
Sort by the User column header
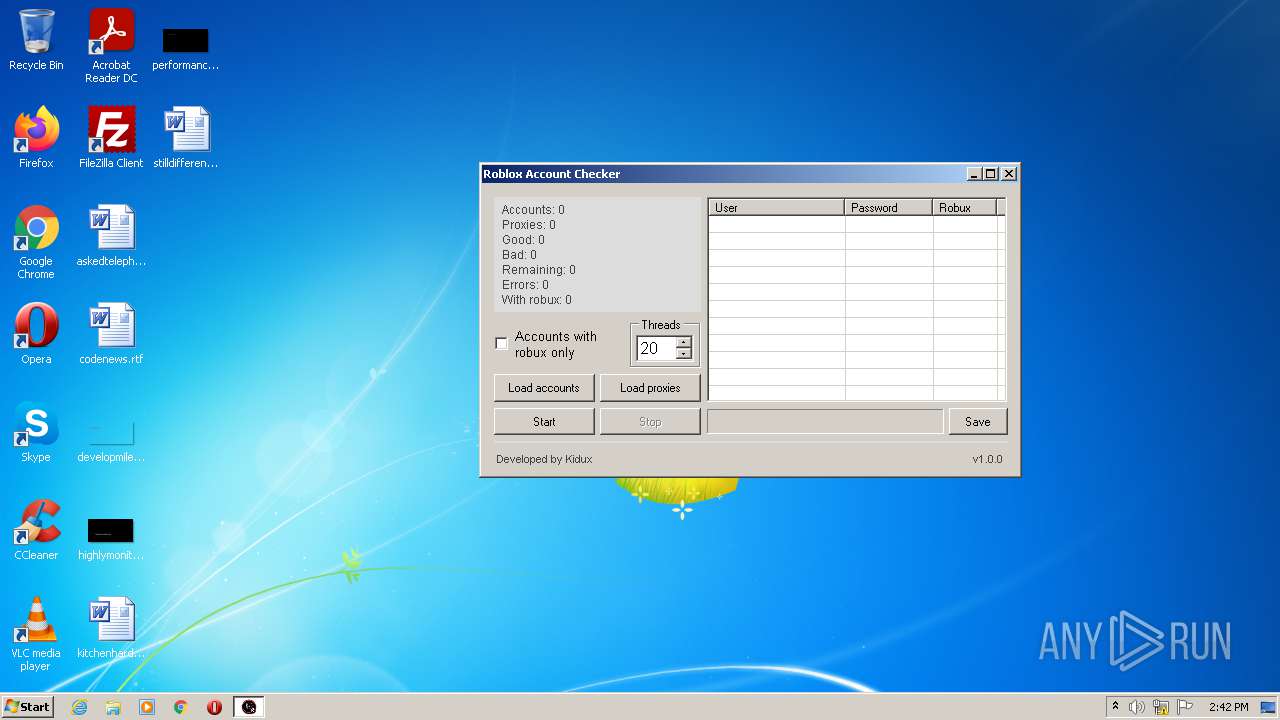pyautogui.click(x=777, y=208)
